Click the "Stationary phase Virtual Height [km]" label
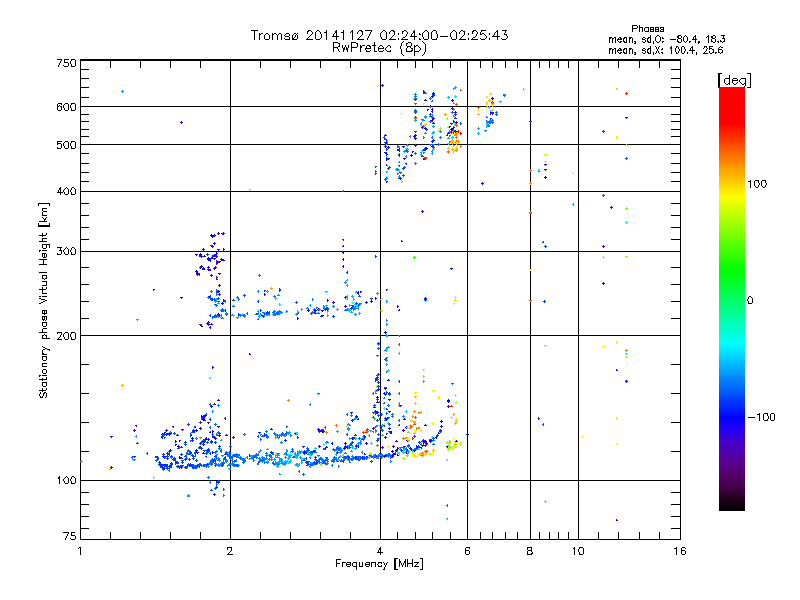Screen dimensions: 800x600 [x=44, y=300]
